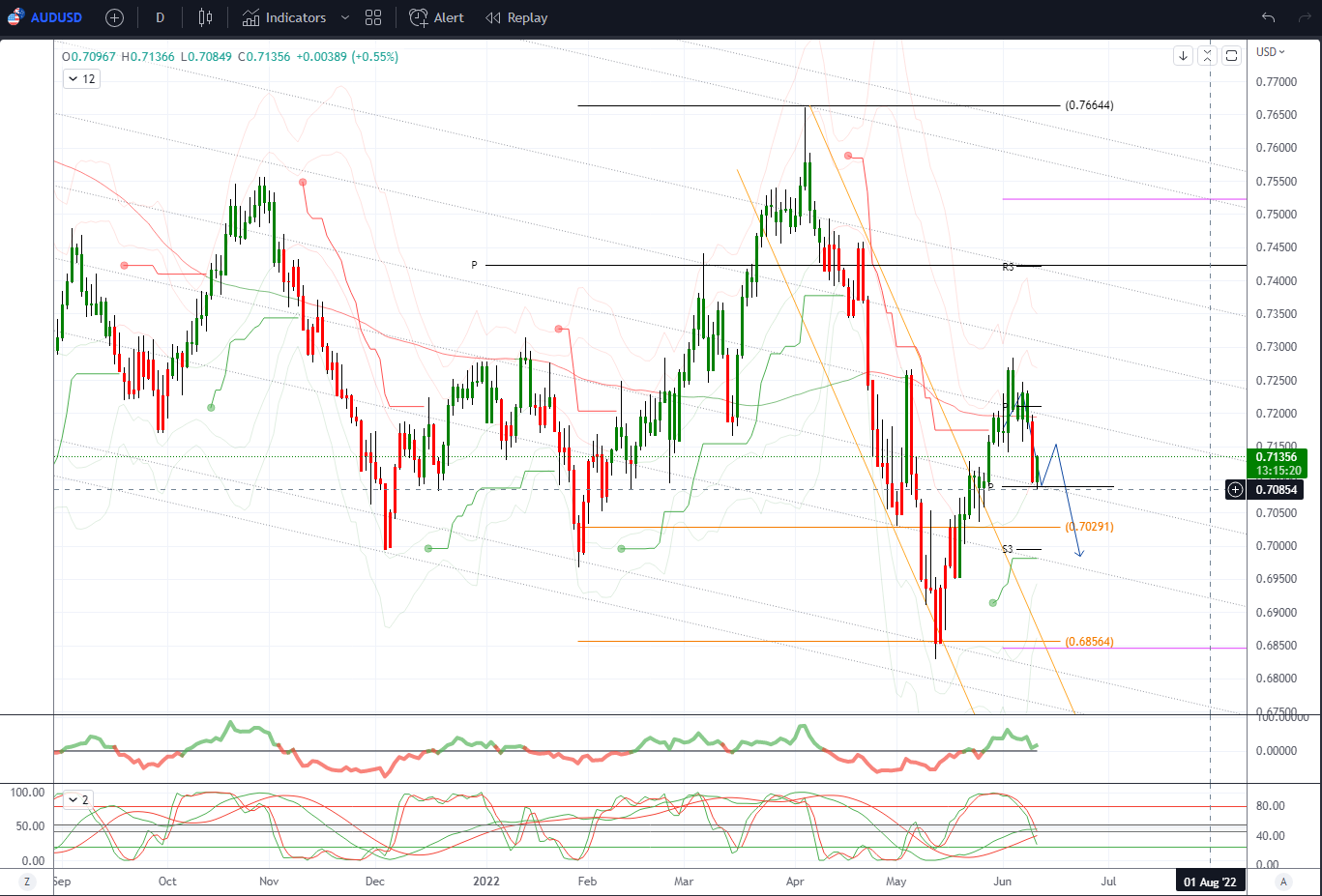Select the (0.70291) price level label
The image size is (1322, 896).
pyautogui.click(x=1089, y=527)
